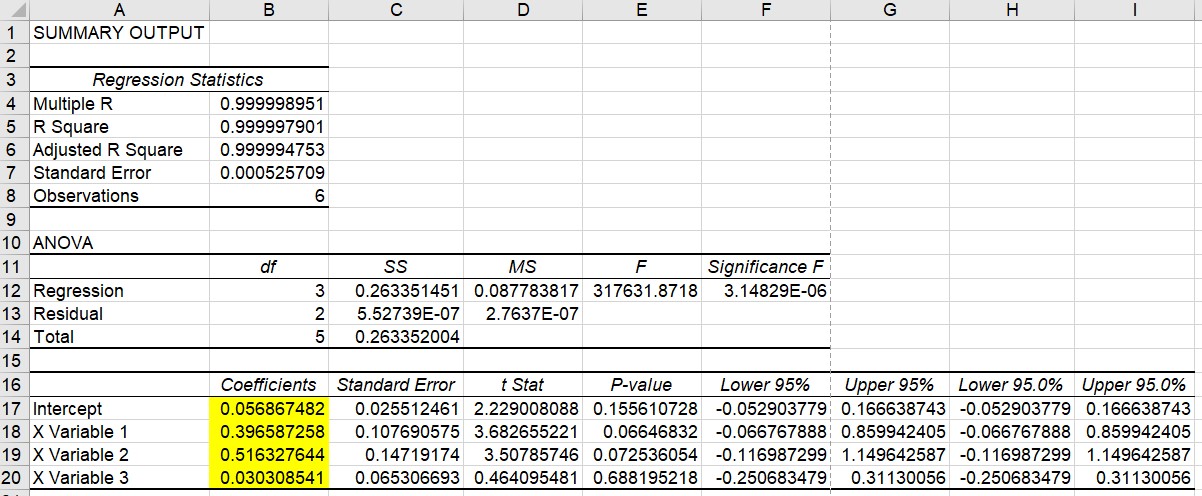Select Multiple R value 0.999998951
This screenshot has width=1202, height=496.
(269, 103)
